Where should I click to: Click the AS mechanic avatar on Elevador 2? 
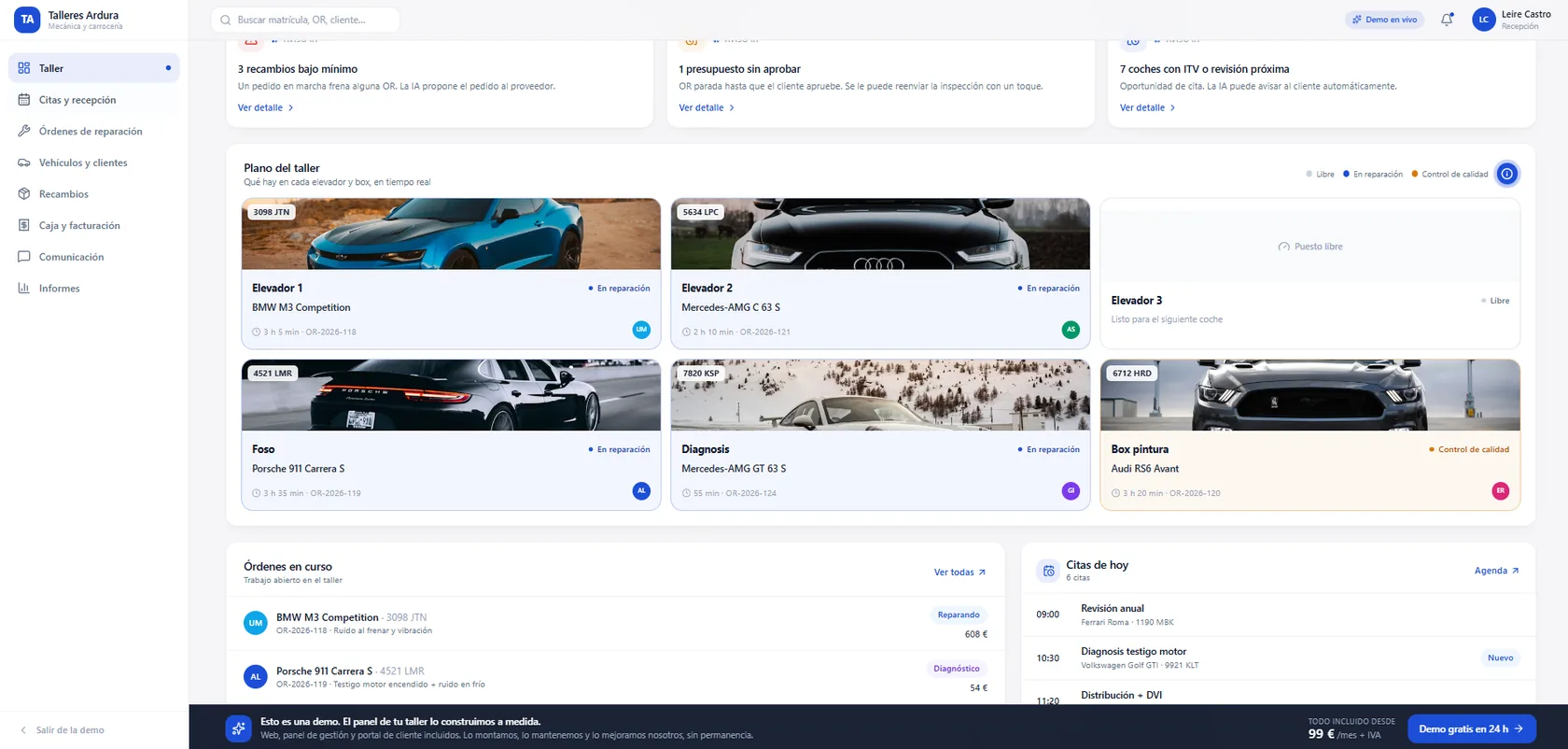(x=1071, y=329)
